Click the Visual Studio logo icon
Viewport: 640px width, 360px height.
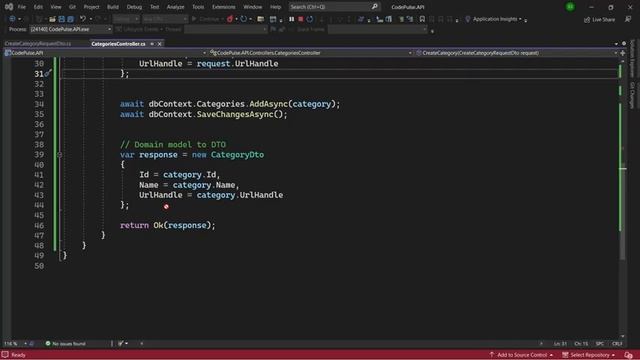(9, 7)
